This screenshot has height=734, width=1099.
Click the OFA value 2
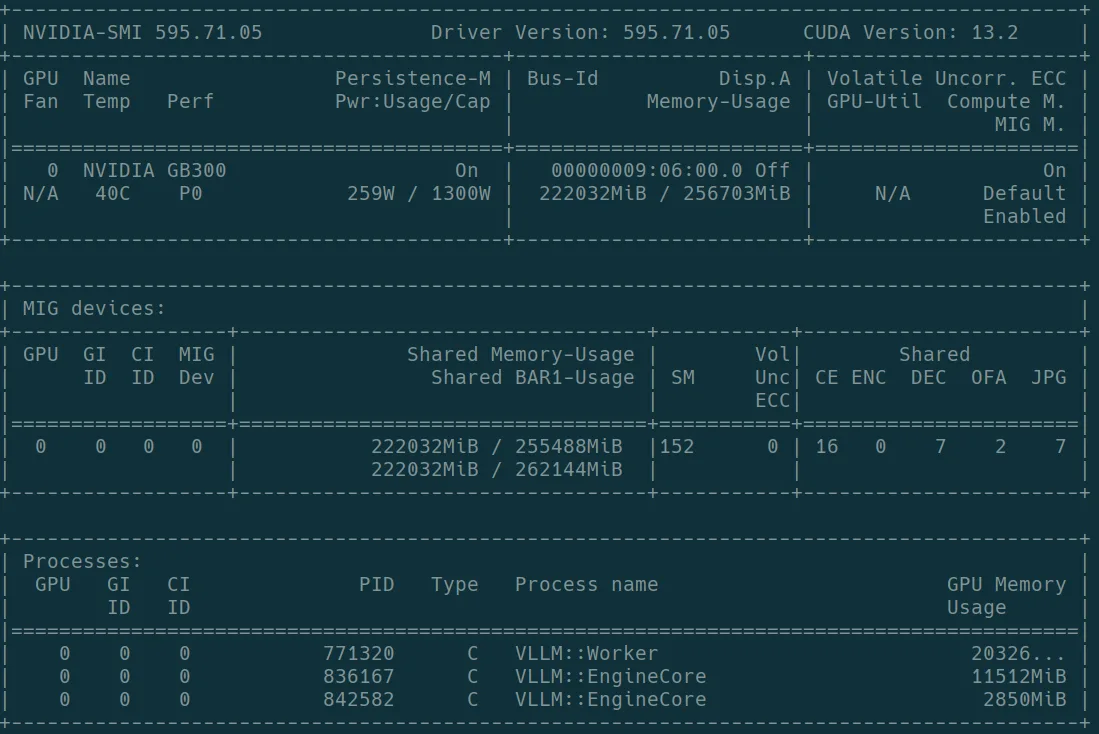click(x=1000, y=447)
